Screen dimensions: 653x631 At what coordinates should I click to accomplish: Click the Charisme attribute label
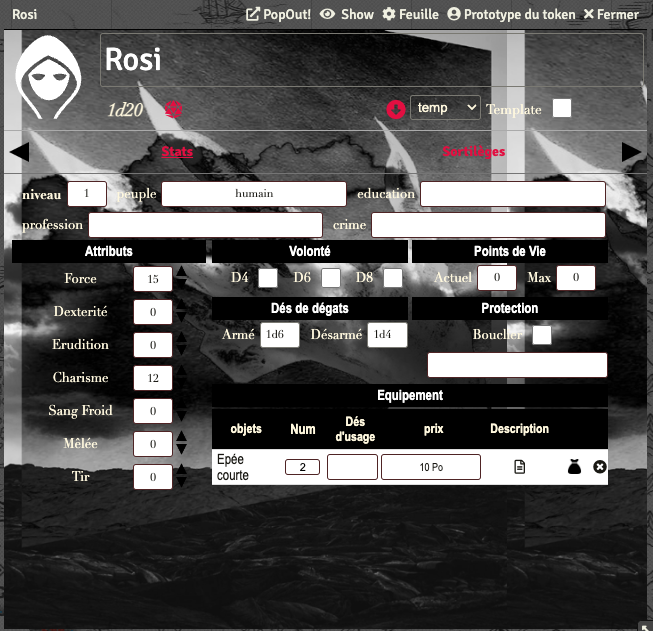coord(80,377)
